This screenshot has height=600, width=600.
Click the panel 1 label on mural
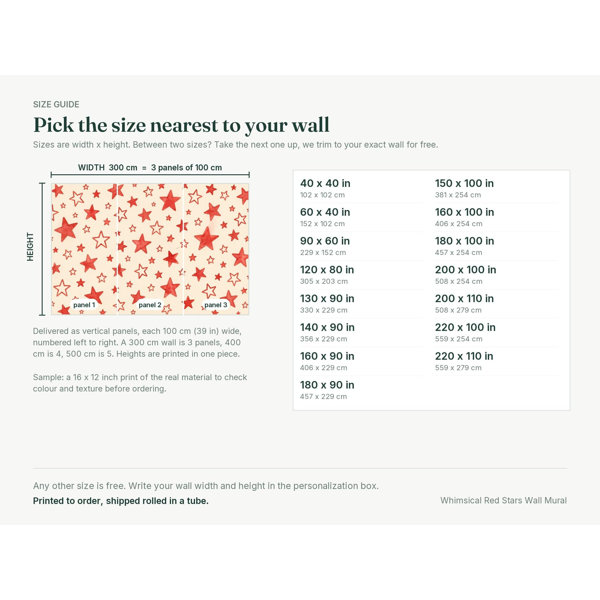[x=84, y=305]
